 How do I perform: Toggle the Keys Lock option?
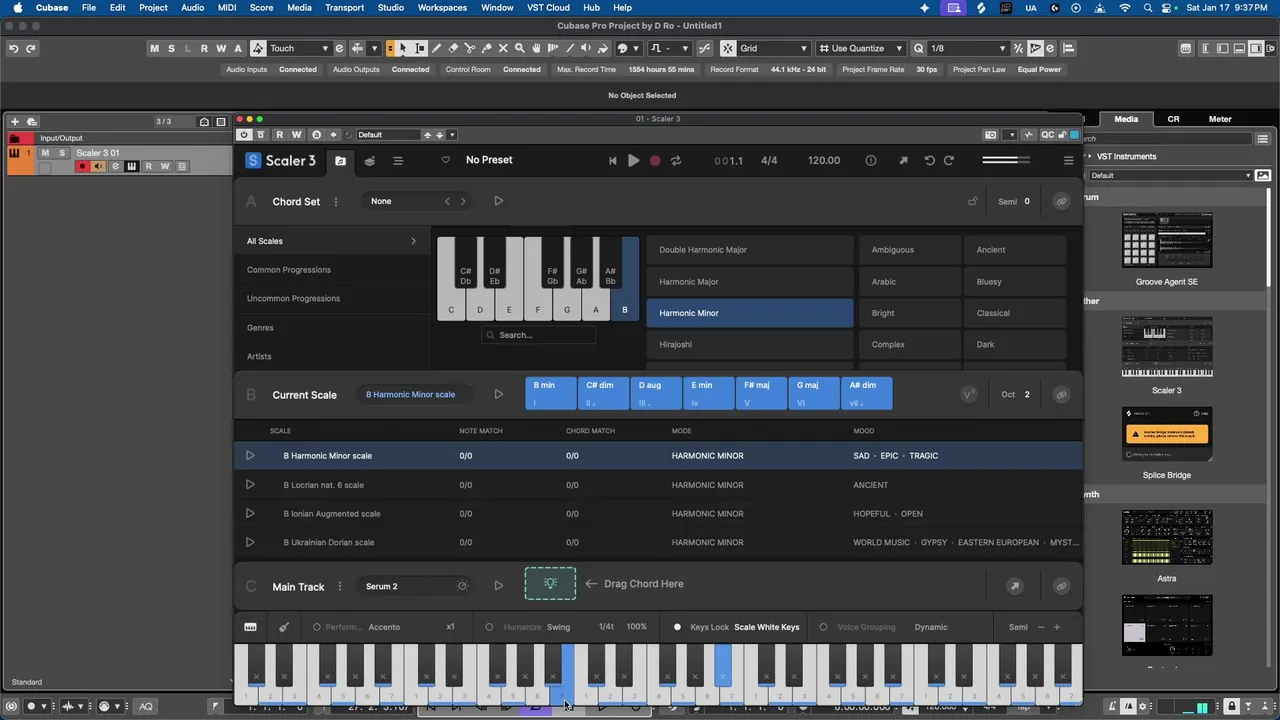677,627
